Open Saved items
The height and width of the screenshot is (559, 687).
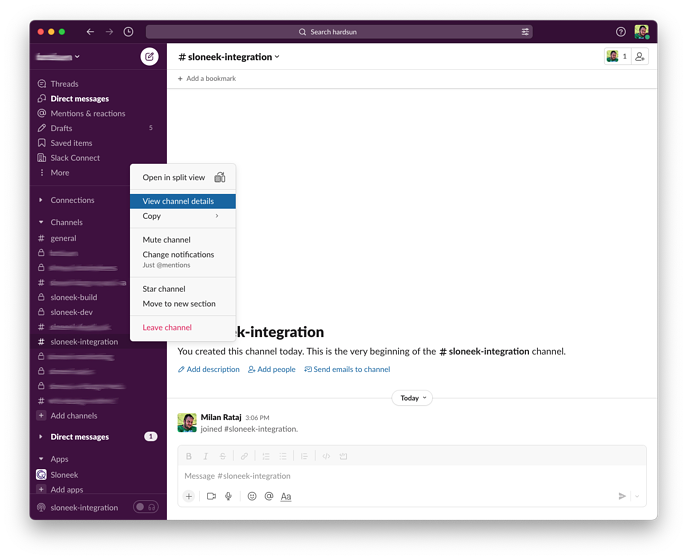tap(71, 143)
